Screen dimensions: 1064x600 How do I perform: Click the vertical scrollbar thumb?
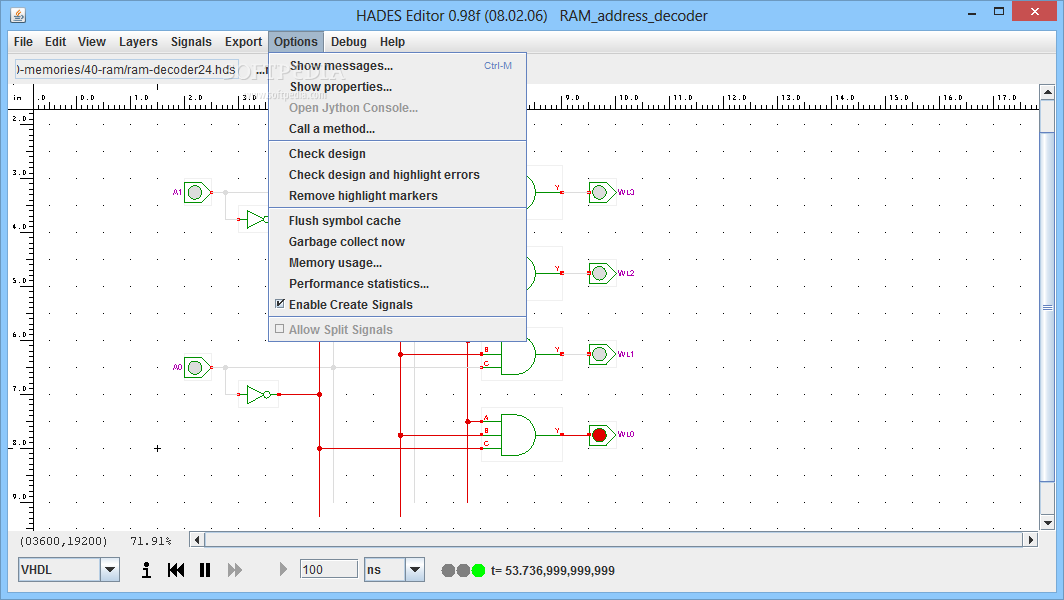(1047, 307)
